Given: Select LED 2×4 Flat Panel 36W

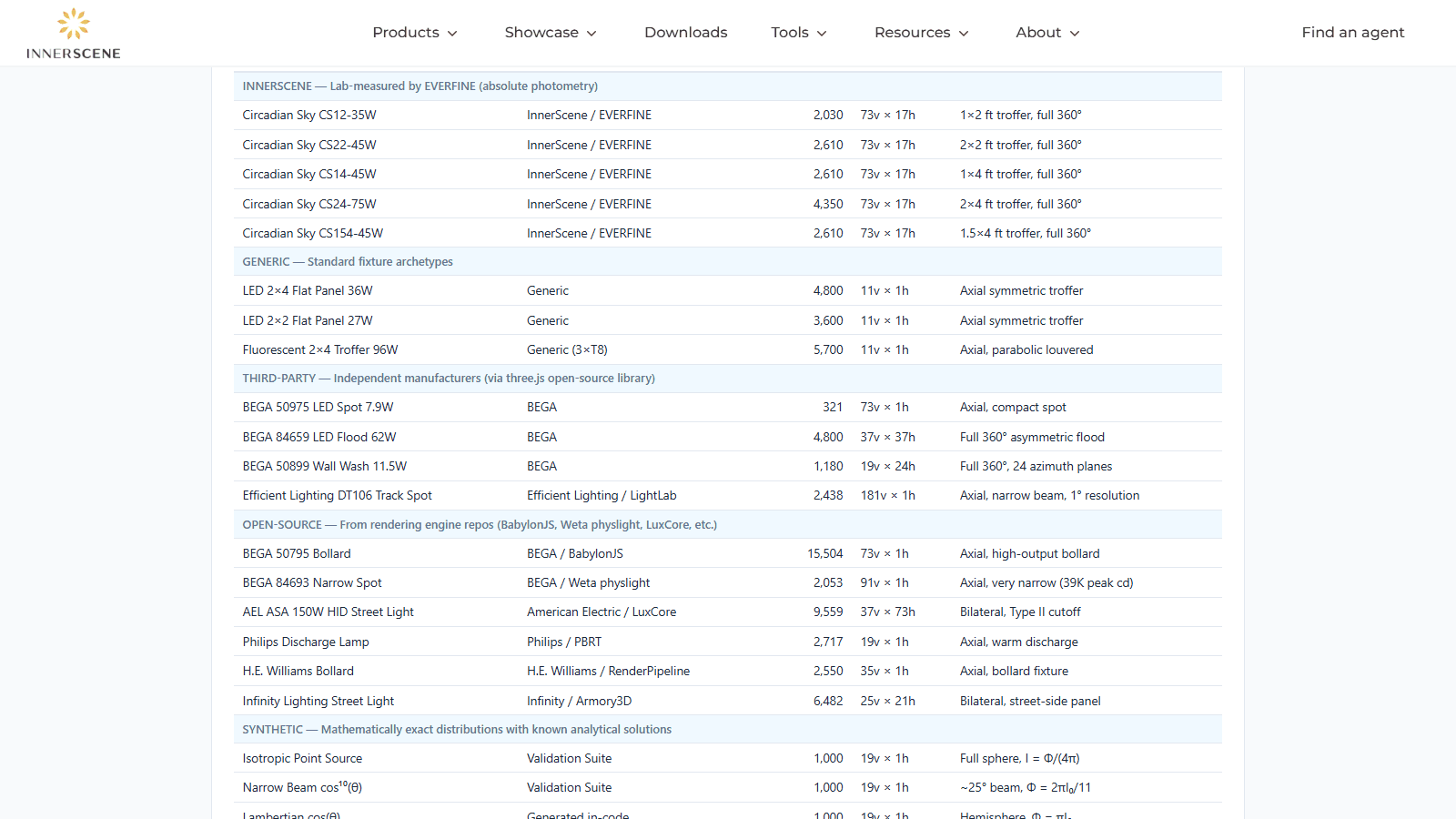Looking at the screenshot, I should [308, 291].
